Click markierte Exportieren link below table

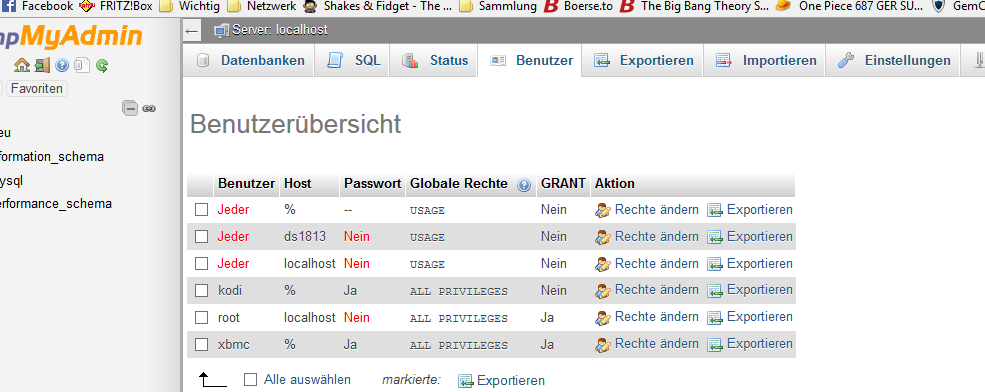coord(501,381)
